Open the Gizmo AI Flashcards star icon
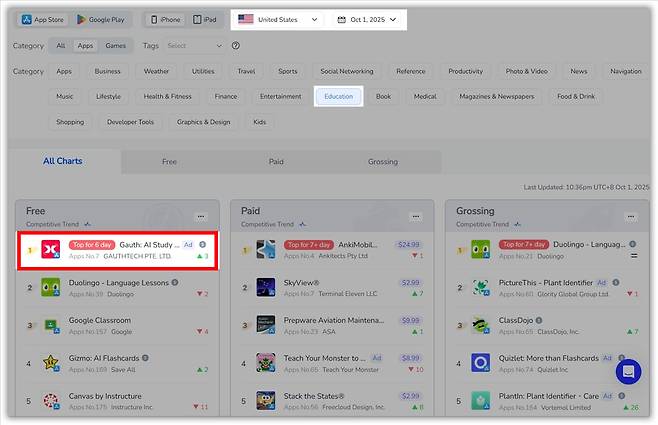 [x=51, y=363]
